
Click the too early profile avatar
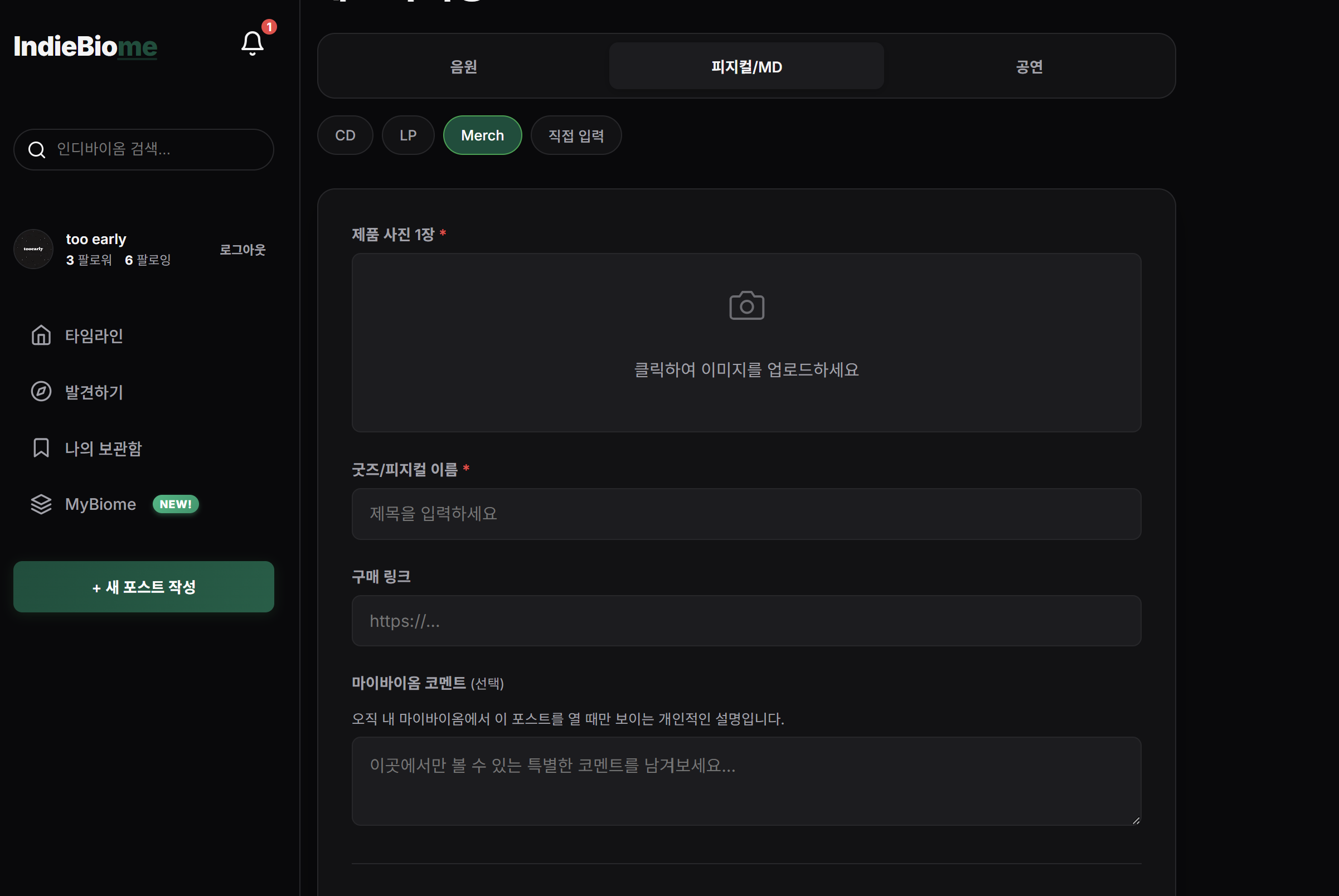point(34,249)
